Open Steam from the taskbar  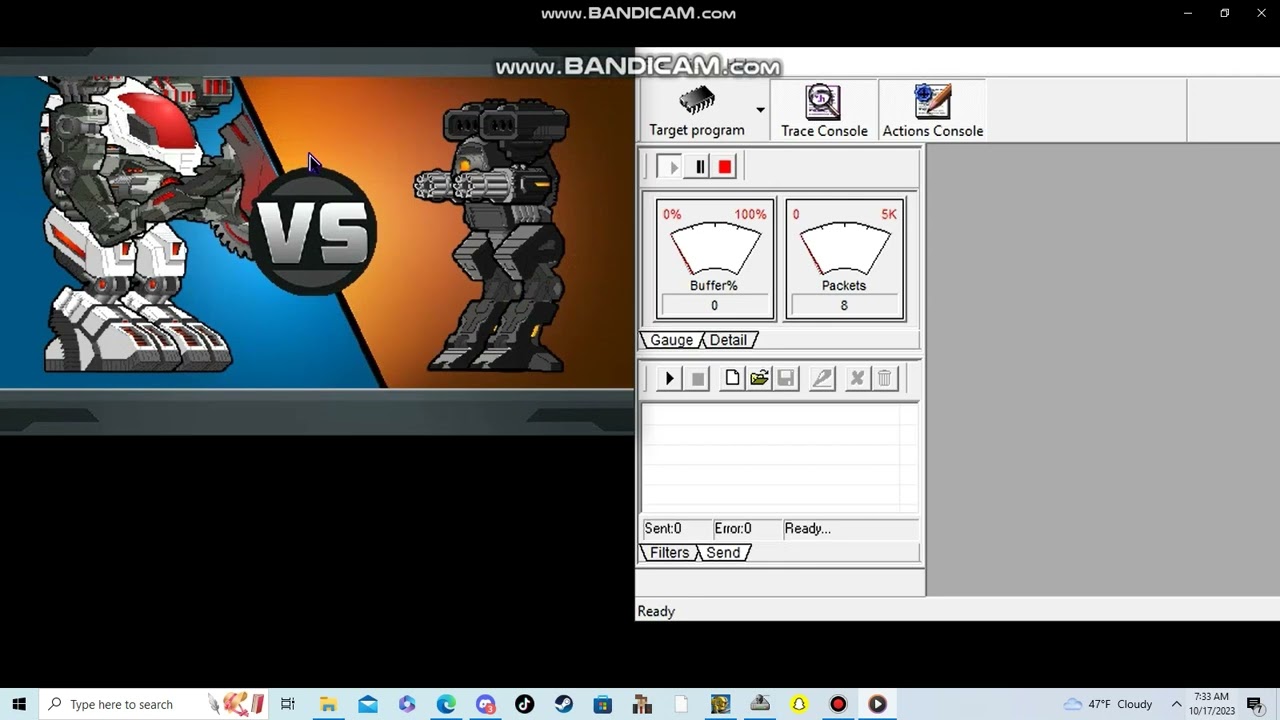[x=563, y=704]
